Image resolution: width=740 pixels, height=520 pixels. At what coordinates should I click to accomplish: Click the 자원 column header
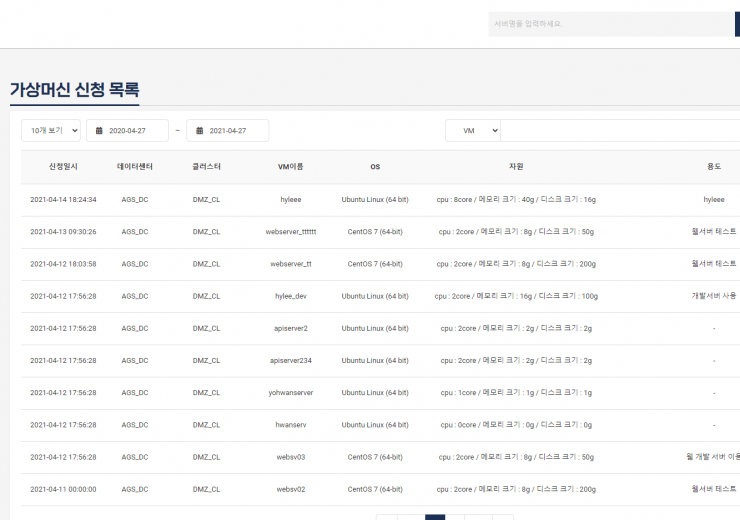pyautogui.click(x=516, y=166)
